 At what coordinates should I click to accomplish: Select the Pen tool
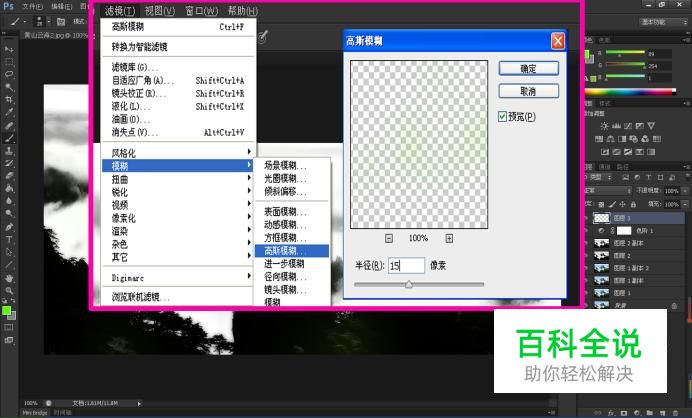click(9, 227)
